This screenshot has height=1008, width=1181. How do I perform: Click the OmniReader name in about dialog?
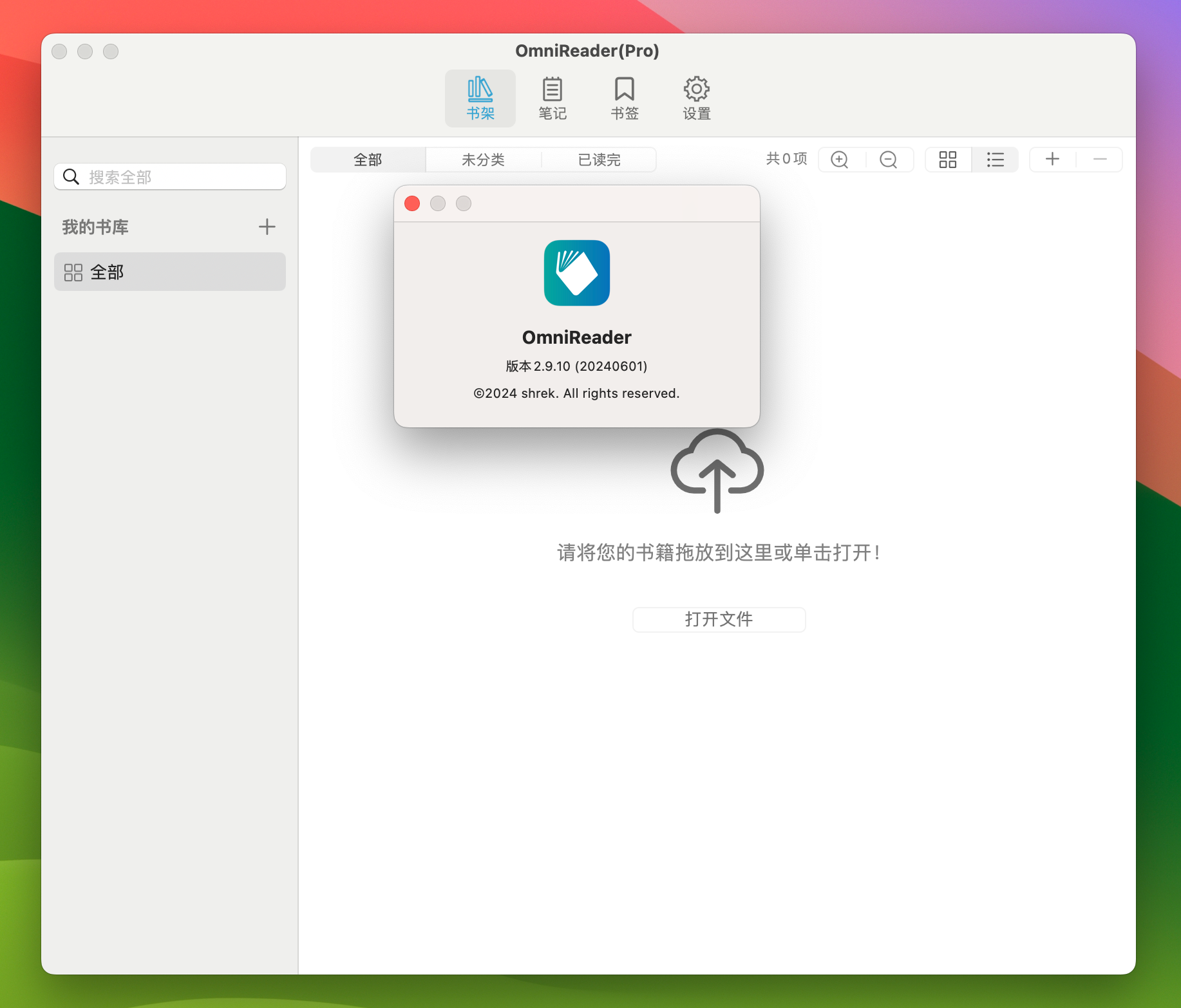click(x=577, y=337)
